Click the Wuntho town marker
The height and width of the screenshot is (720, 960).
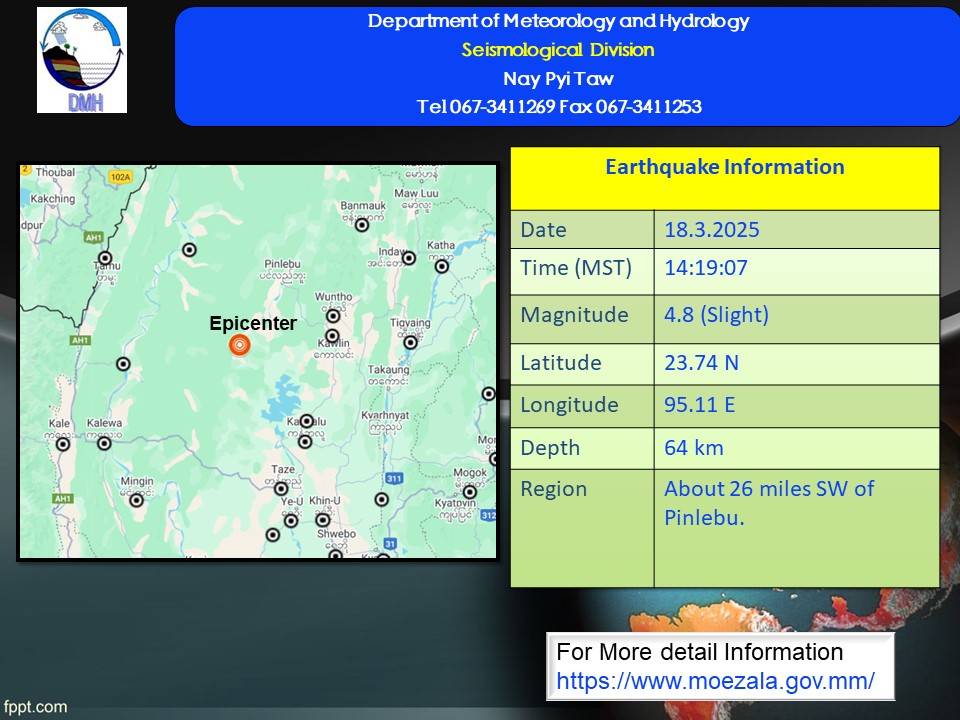333,316
